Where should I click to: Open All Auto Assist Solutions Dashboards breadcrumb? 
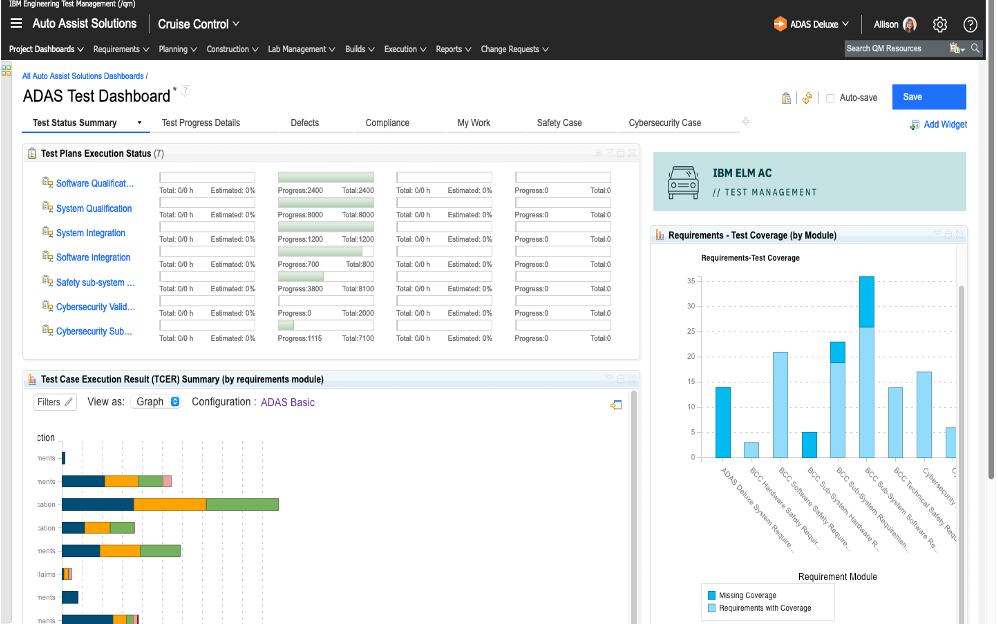(83, 76)
